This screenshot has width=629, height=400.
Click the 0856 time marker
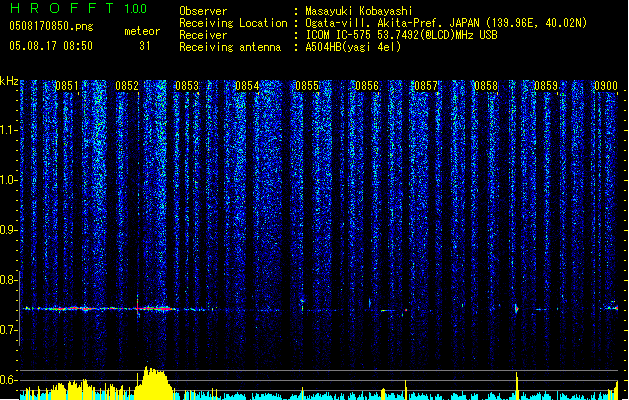click(367, 86)
